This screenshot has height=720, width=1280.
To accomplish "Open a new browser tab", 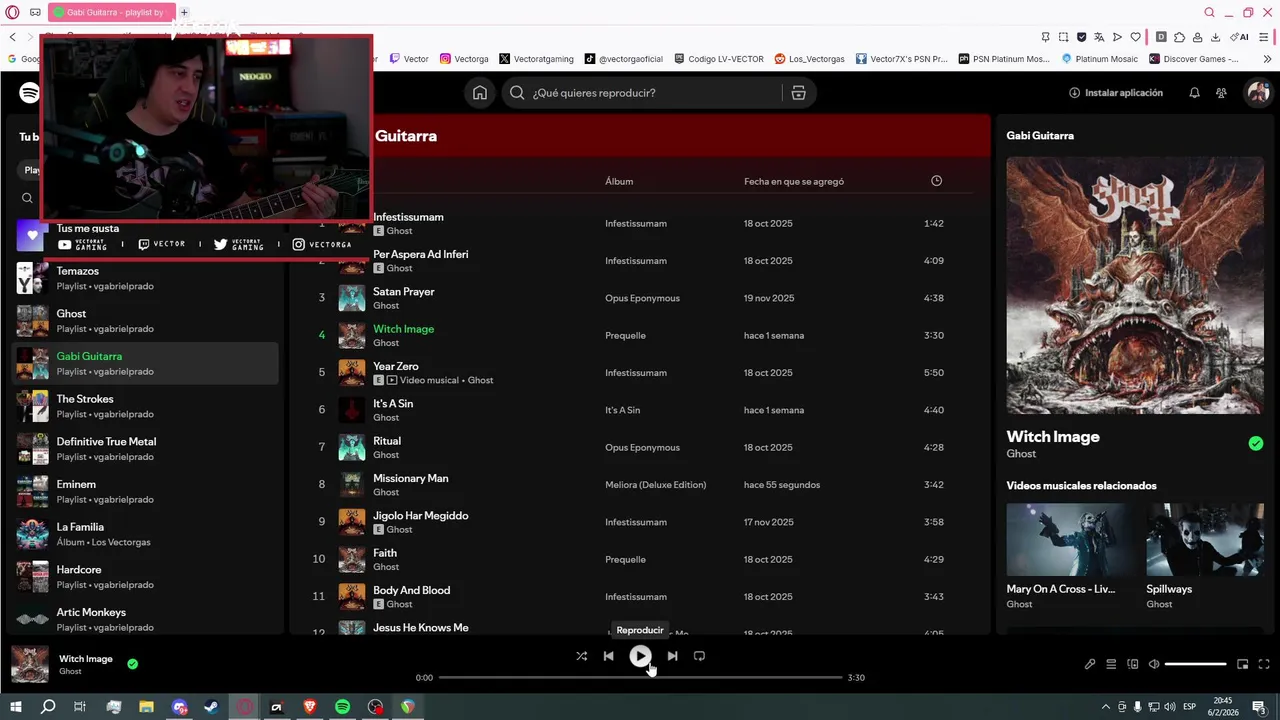I will coord(184,12).
